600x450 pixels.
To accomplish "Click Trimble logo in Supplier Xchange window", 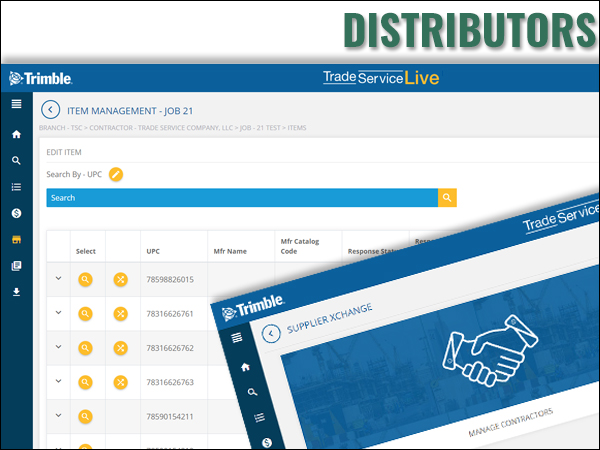I will tap(253, 308).
